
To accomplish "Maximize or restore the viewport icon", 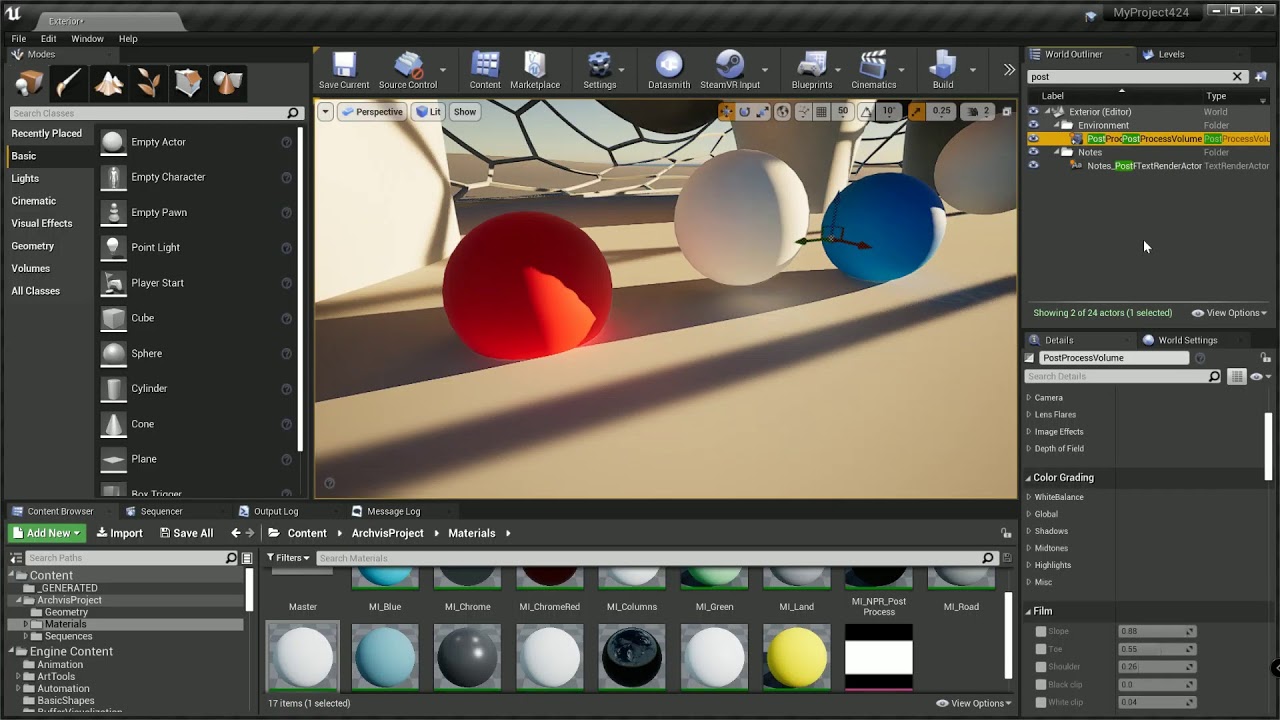I will pos(1005,112).
